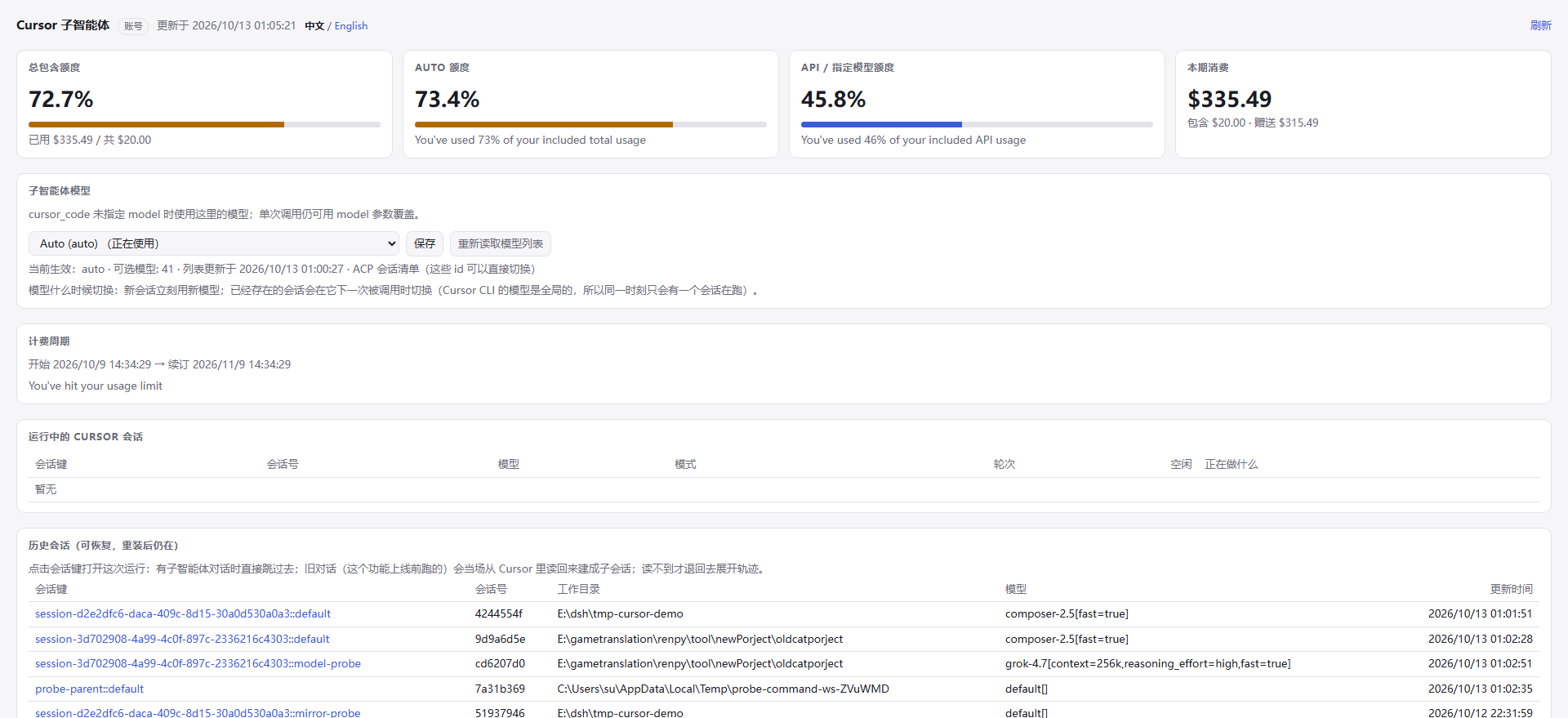The height and width of the screenshot is (718, 1568).
Task: Open the Auto (auto) model dropdown
Action: point(214,243)
